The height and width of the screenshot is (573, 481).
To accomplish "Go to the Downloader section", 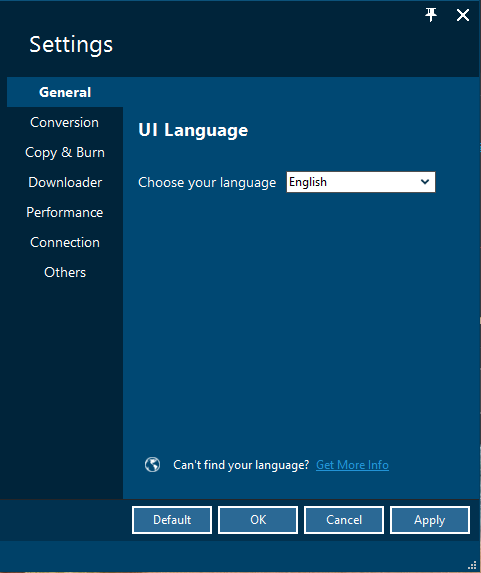I will [x=65, y=182].
